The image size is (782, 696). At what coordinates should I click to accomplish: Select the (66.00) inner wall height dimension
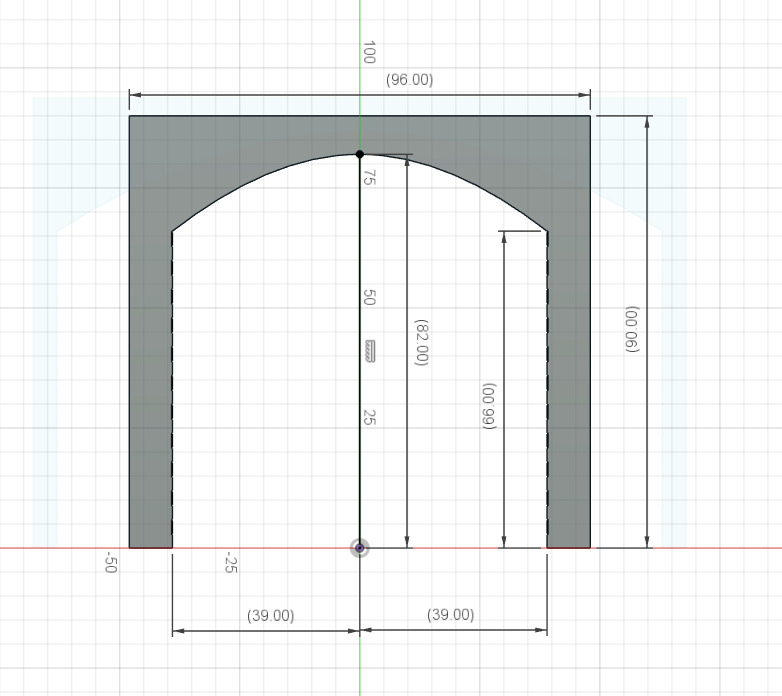(489, 406)
